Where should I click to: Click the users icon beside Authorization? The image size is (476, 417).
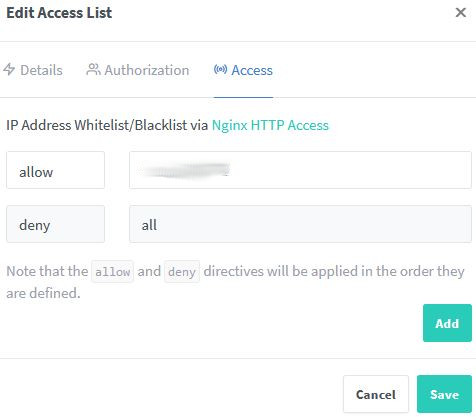click(93, 69)
